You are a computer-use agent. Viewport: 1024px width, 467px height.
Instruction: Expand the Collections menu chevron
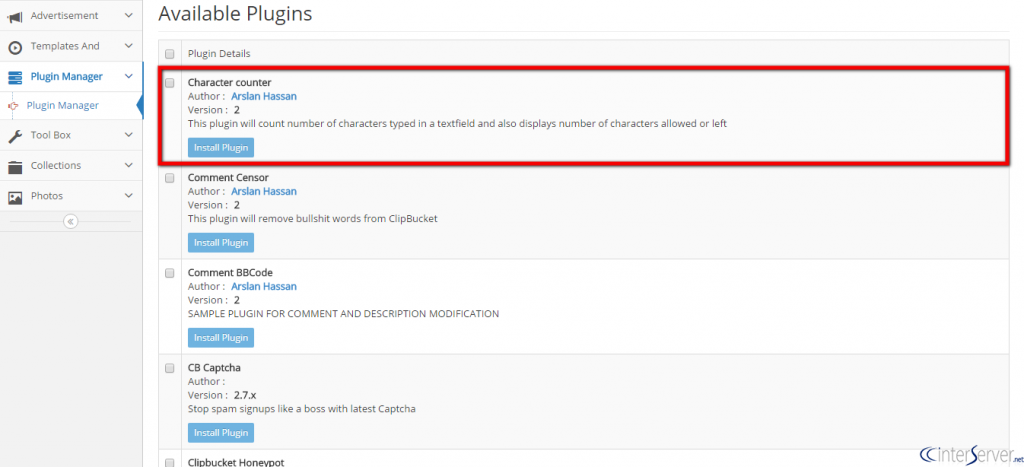click(129, 165)
